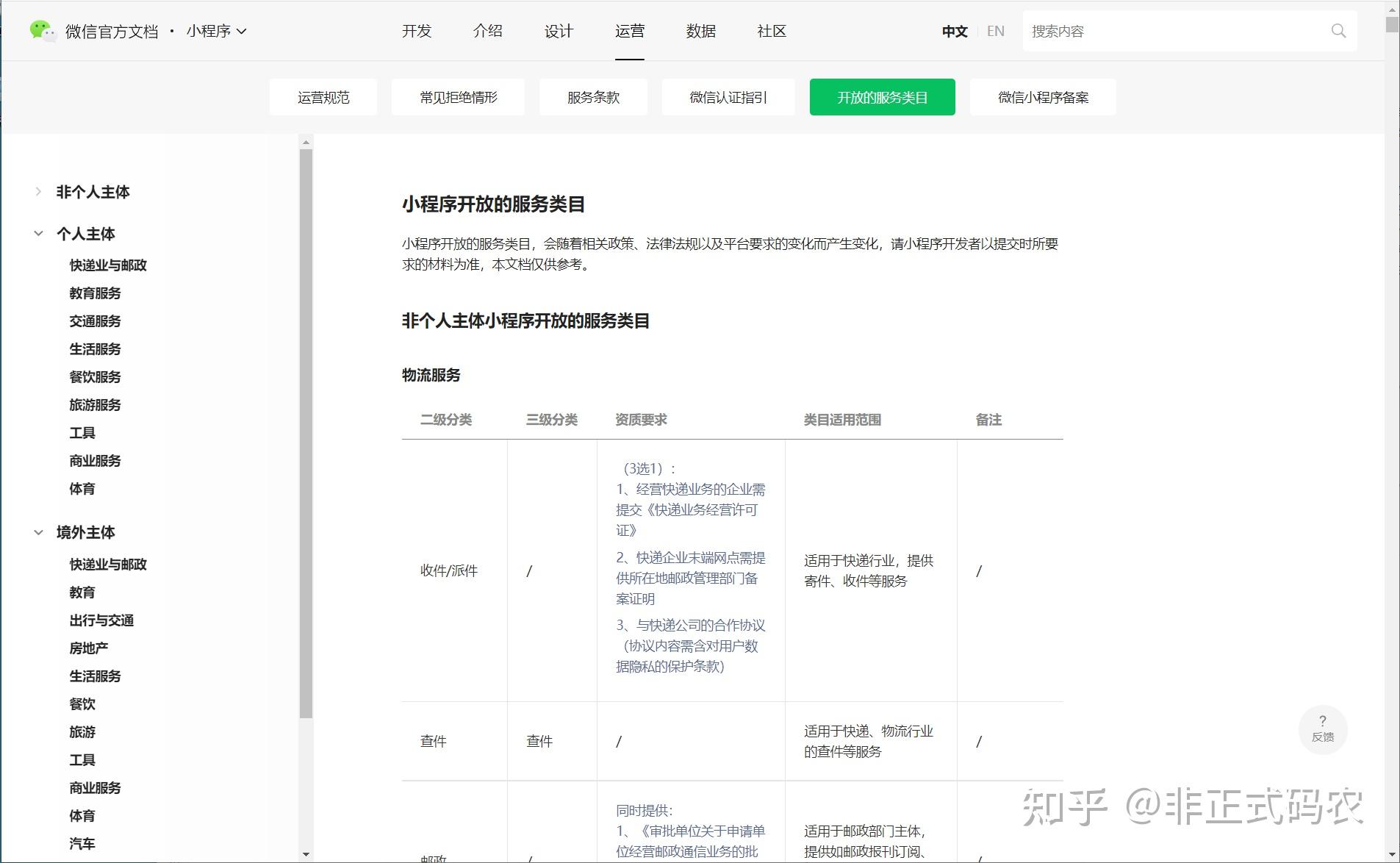Screen dimensions: 1400x863
Task: Click the 物流服务 section heading
Action: coord(431,375)
